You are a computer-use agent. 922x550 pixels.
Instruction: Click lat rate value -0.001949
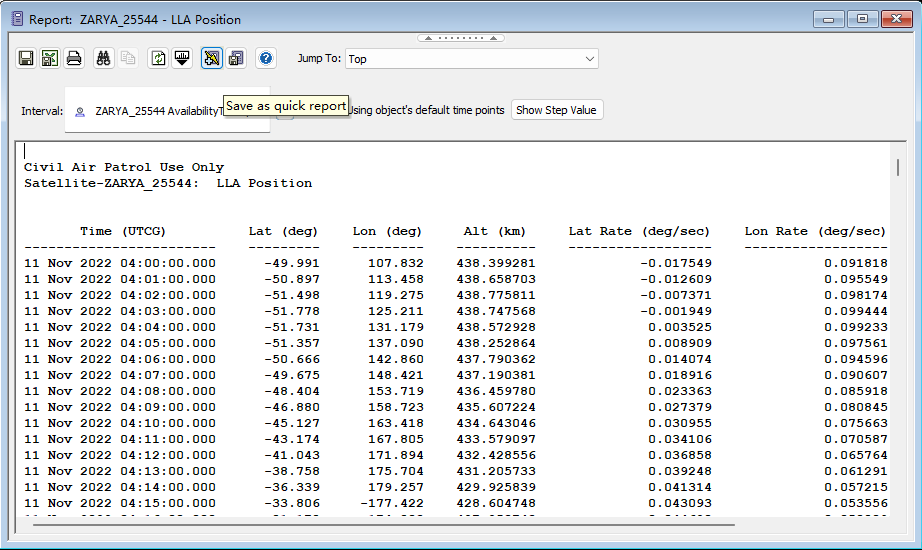click(x=676, y=311)
